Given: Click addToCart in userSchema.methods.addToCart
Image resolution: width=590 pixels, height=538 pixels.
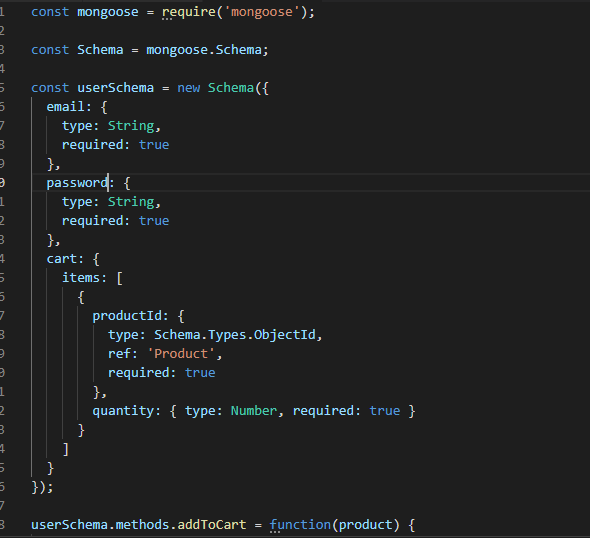Looking at the screenshot, I should (x=211, y=524).
